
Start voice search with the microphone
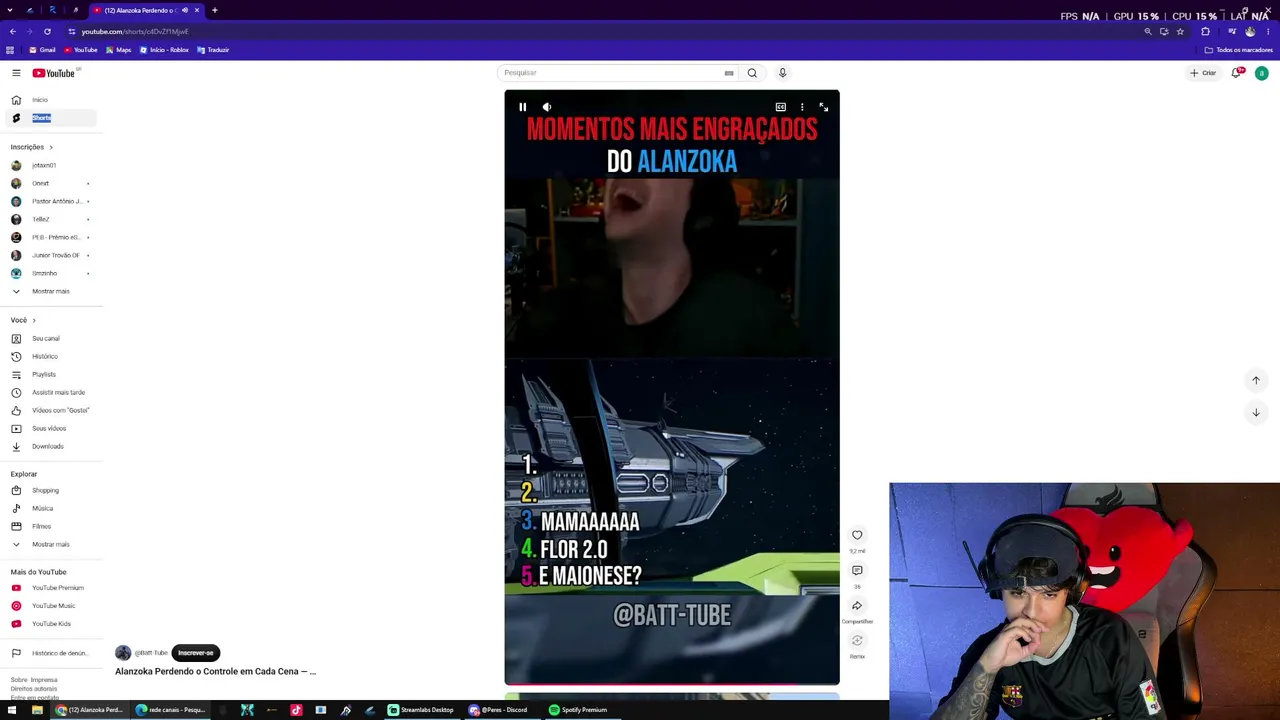coord(782,73)
